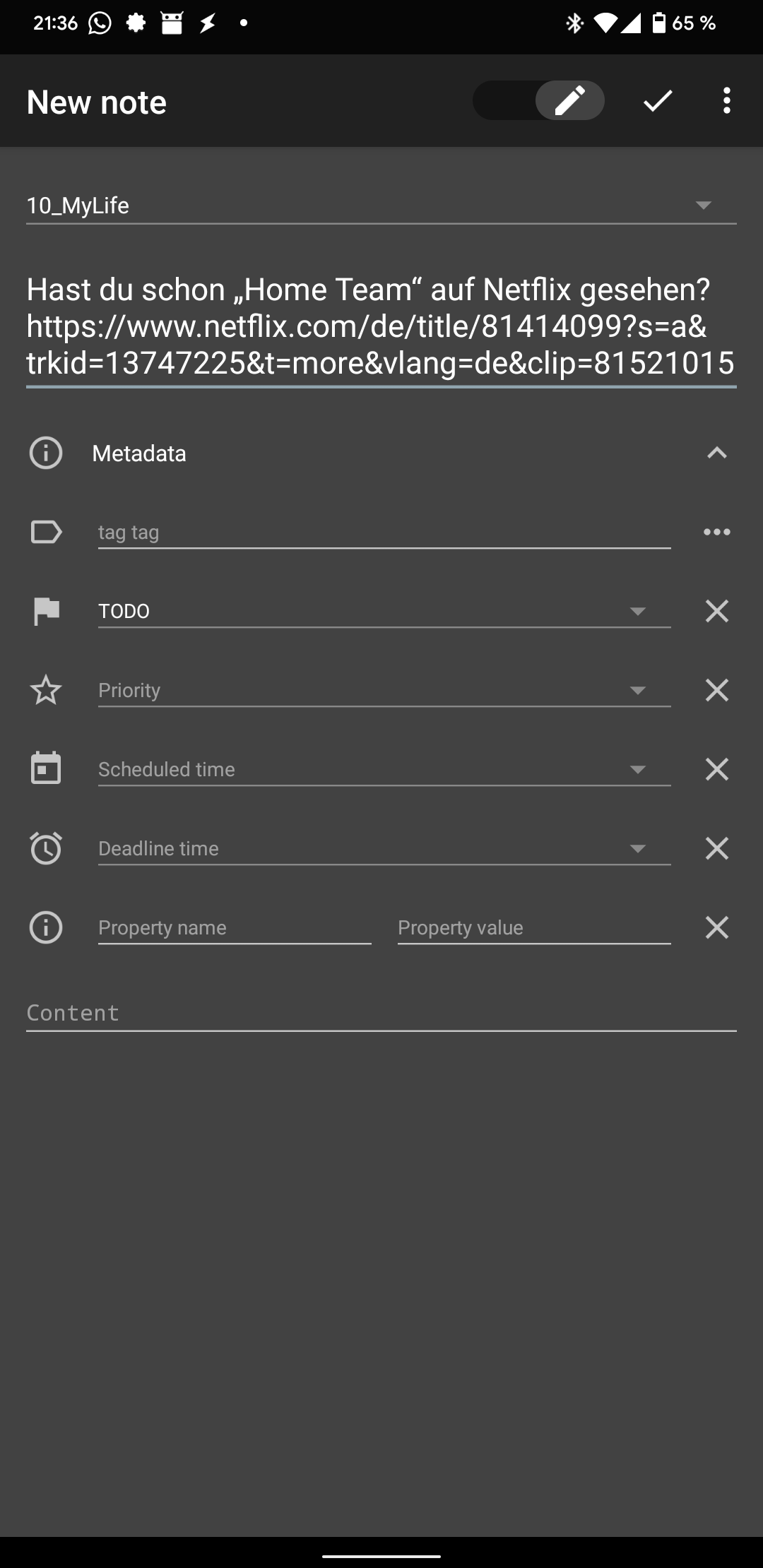Tap the calendar scheduled icon
This screenshot has width=763, height=1568.
(46, 768)
